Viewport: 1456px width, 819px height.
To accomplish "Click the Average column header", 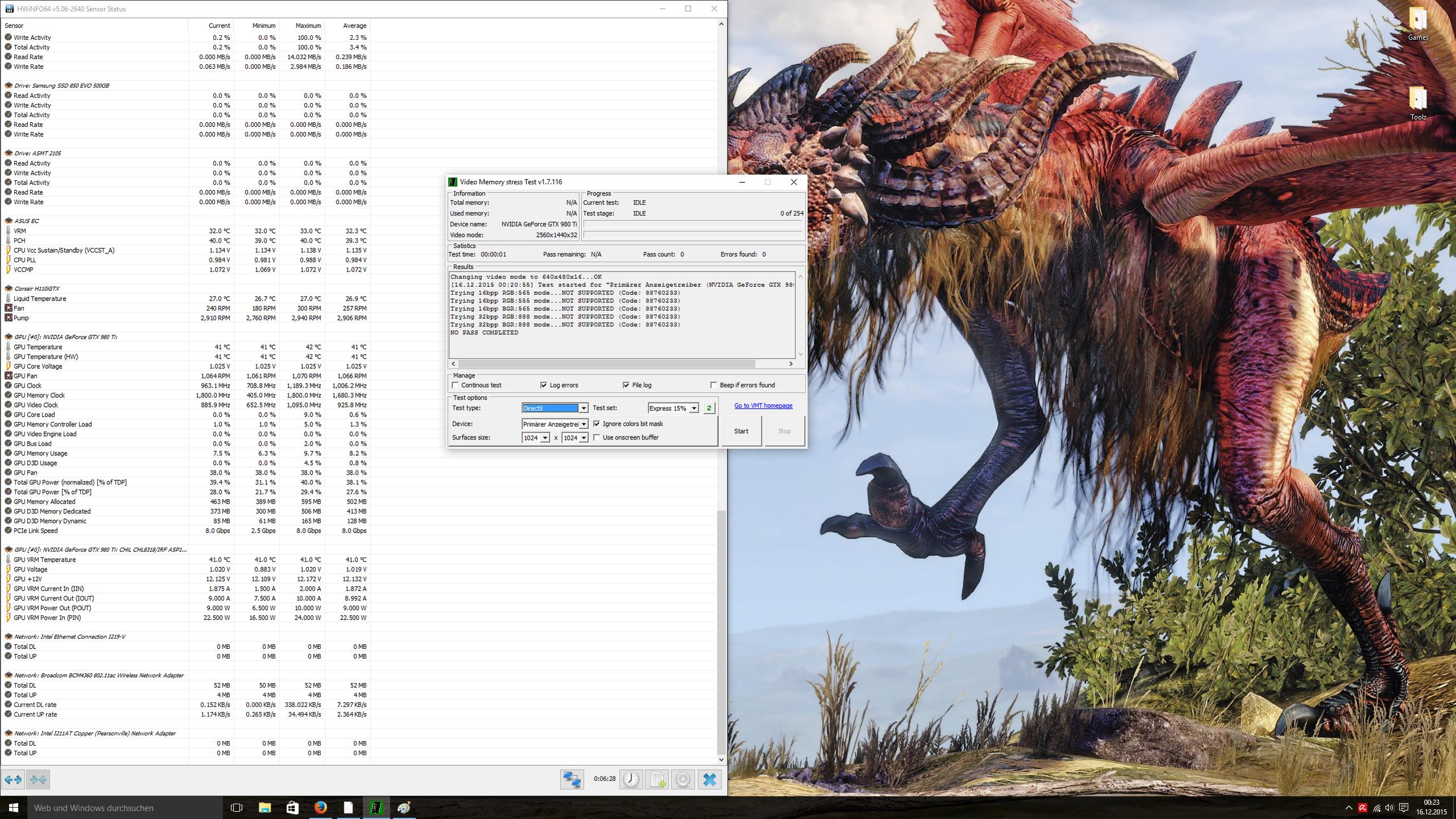I will click(x=354, y=26).
